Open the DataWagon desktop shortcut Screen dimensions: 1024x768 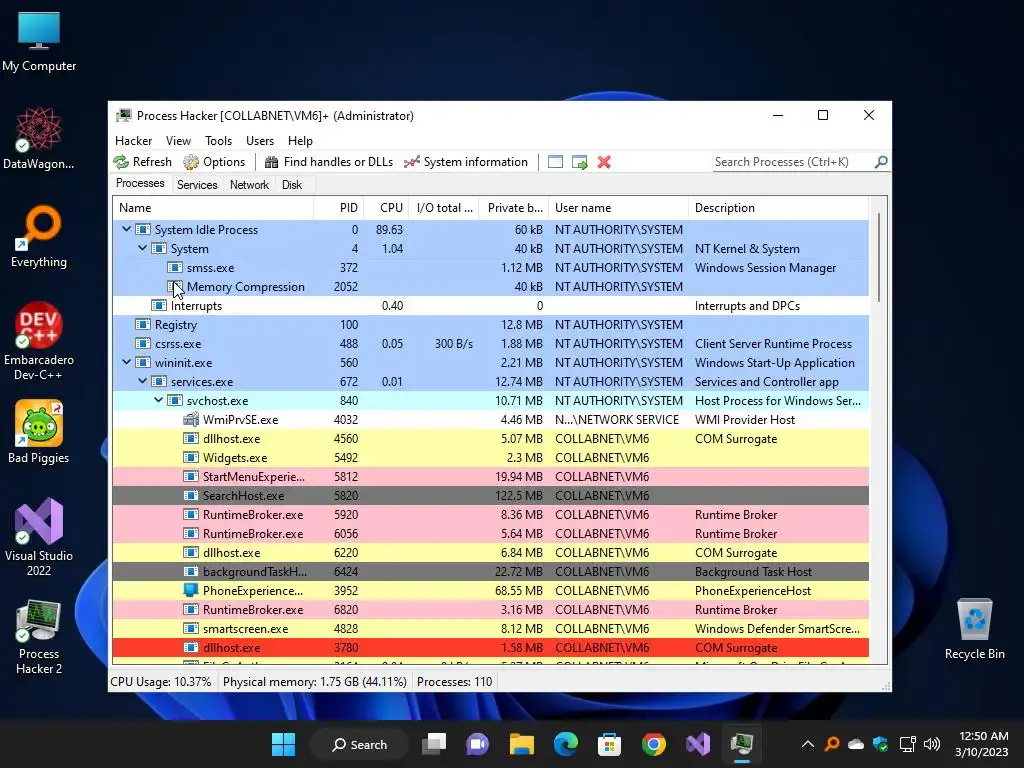(39, 139)
